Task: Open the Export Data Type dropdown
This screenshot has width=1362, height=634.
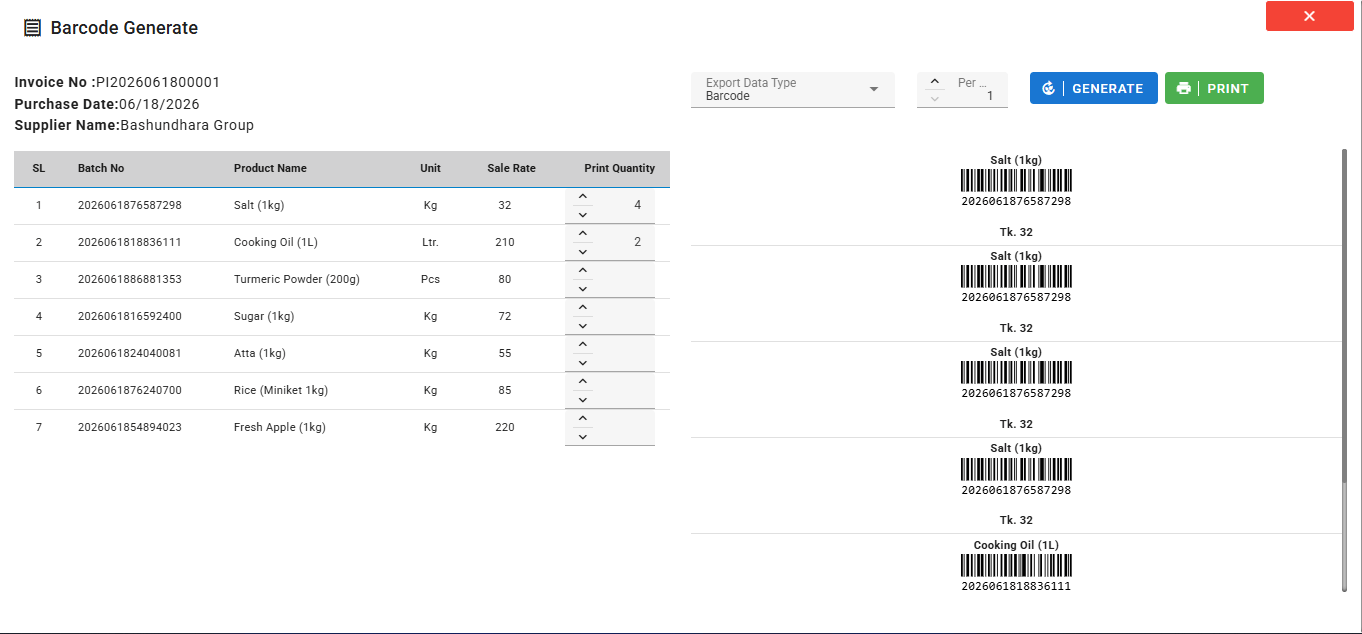Action: pos(792,89)
